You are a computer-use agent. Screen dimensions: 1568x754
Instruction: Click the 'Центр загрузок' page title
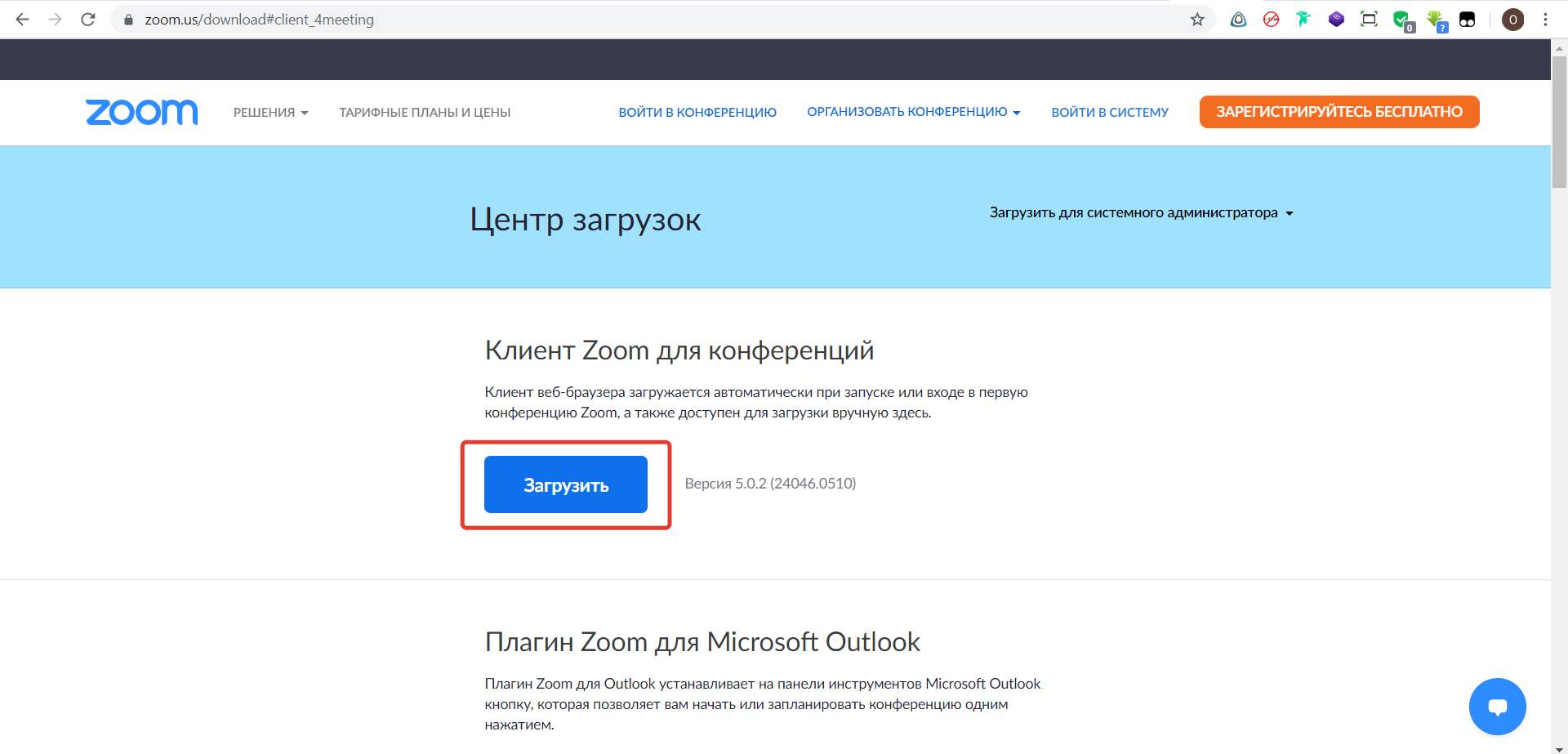tap(586, 220)
